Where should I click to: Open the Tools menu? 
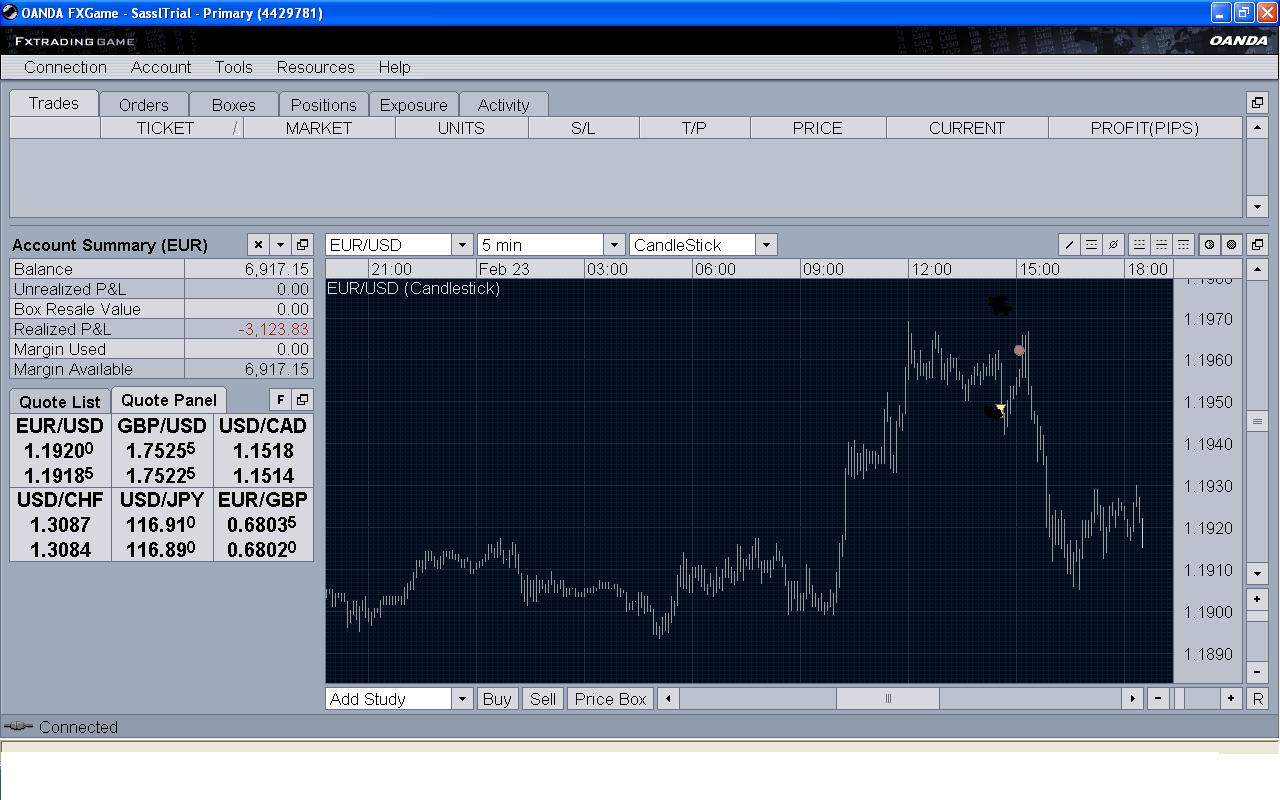coord(233,67)
